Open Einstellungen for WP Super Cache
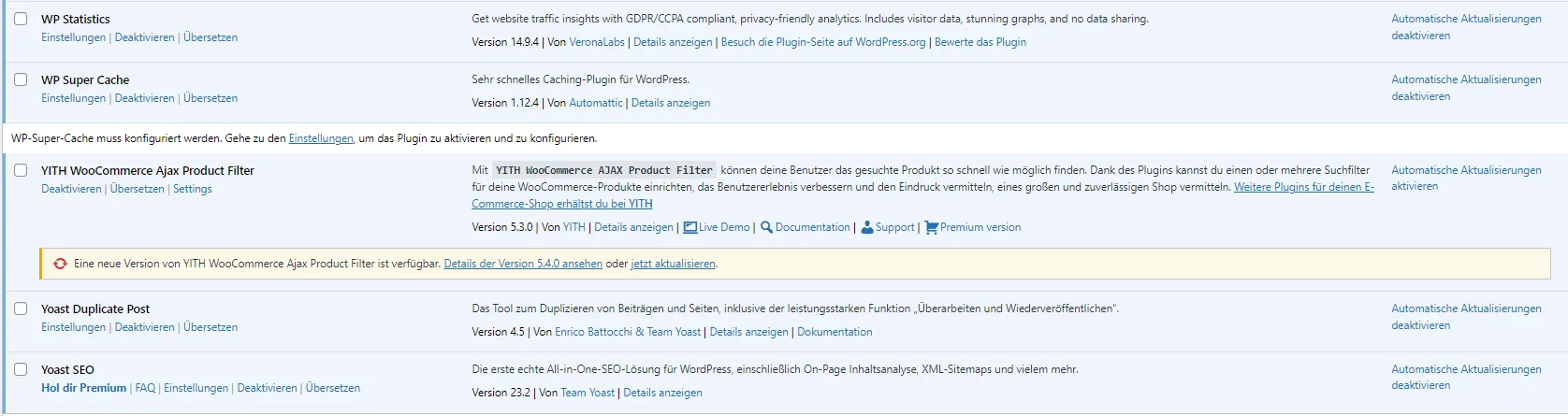Image resolution: width=1568 pixels, height=416 pixels. (73, 98)
